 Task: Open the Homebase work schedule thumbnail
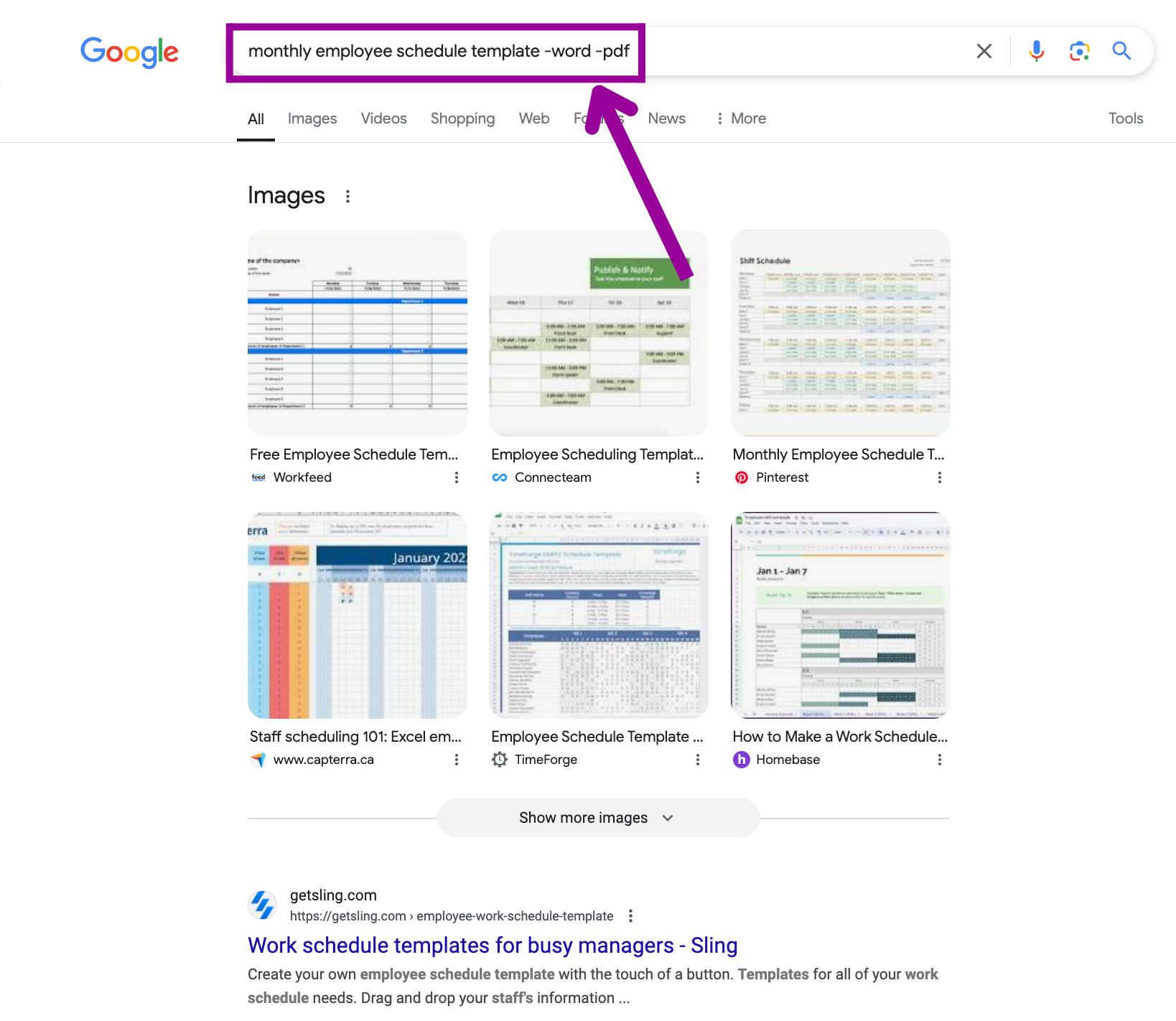coord(840,615)
